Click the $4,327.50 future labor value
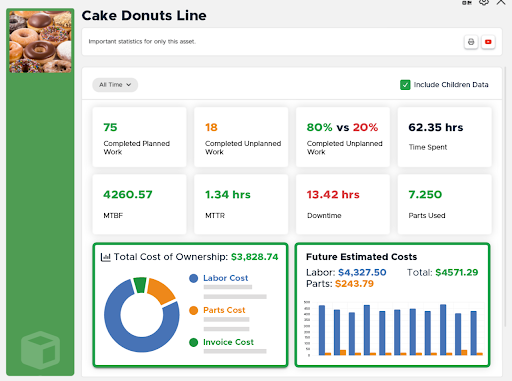The height and width of the screenshot is (381, 512). click(362, 273)
